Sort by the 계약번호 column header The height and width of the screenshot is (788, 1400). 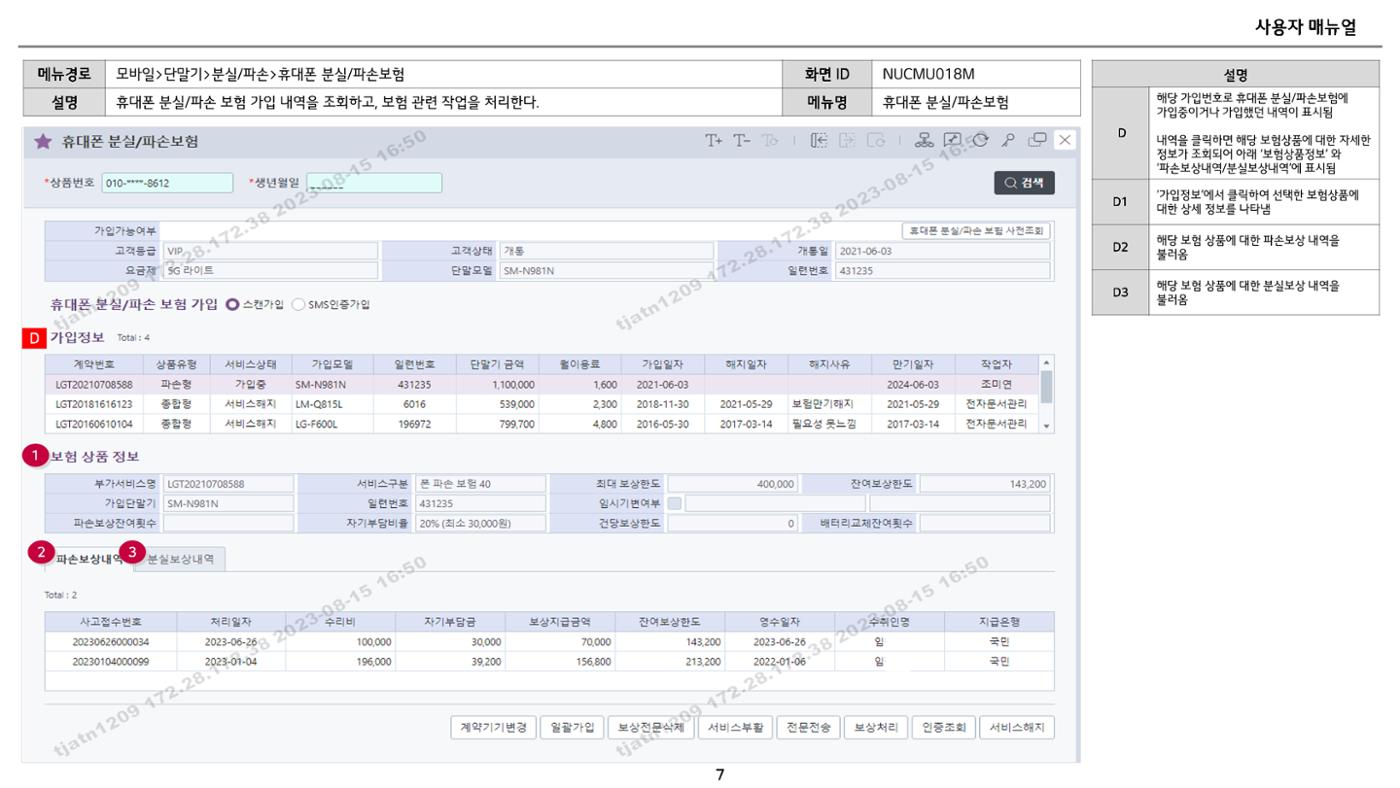pyautogui.click(x=94, y=364)
